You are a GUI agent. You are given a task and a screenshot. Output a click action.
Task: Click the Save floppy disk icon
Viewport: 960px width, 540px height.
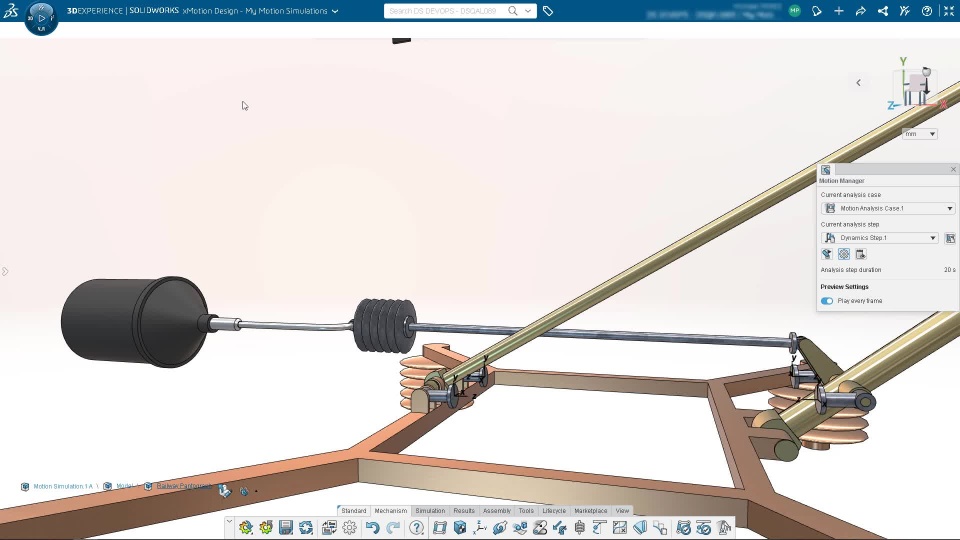tap(285, 528)
